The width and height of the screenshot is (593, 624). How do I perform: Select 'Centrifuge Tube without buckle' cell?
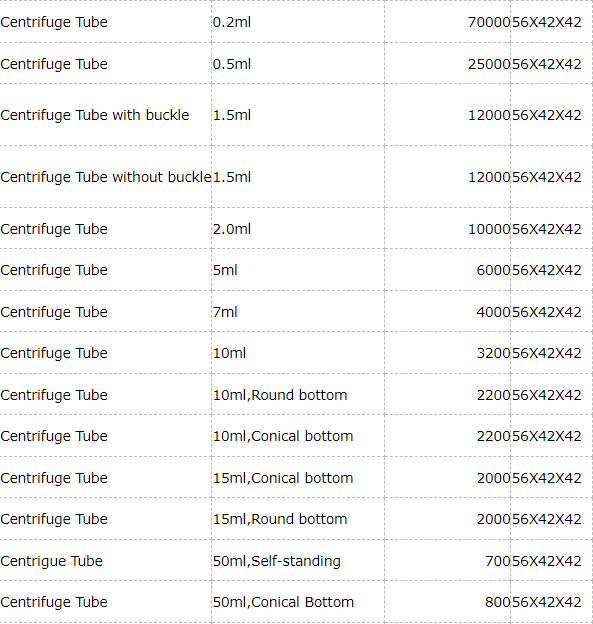pyautogui.click(x=105, y=177)
